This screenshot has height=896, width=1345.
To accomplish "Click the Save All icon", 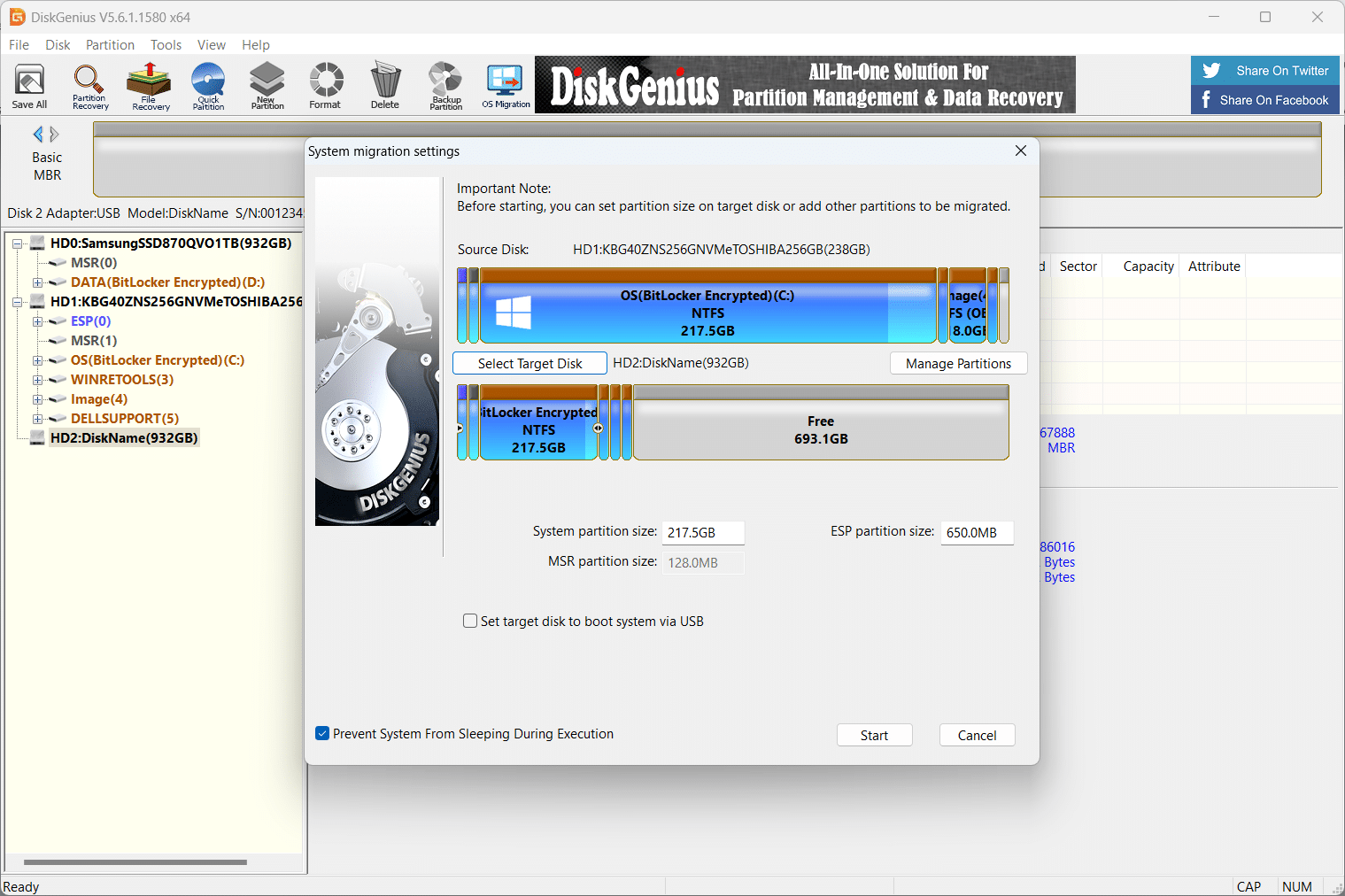I will coord(29,85).
